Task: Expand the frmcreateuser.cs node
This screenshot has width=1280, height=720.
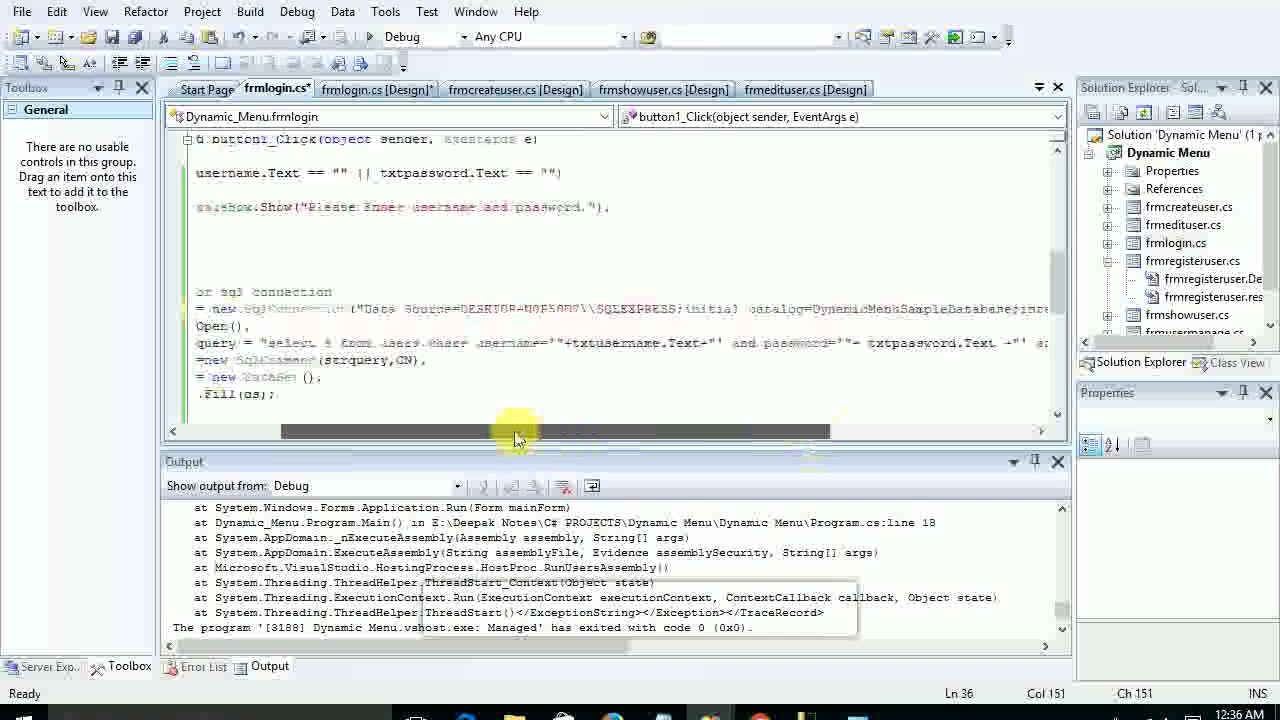Action: (1108, 207)
